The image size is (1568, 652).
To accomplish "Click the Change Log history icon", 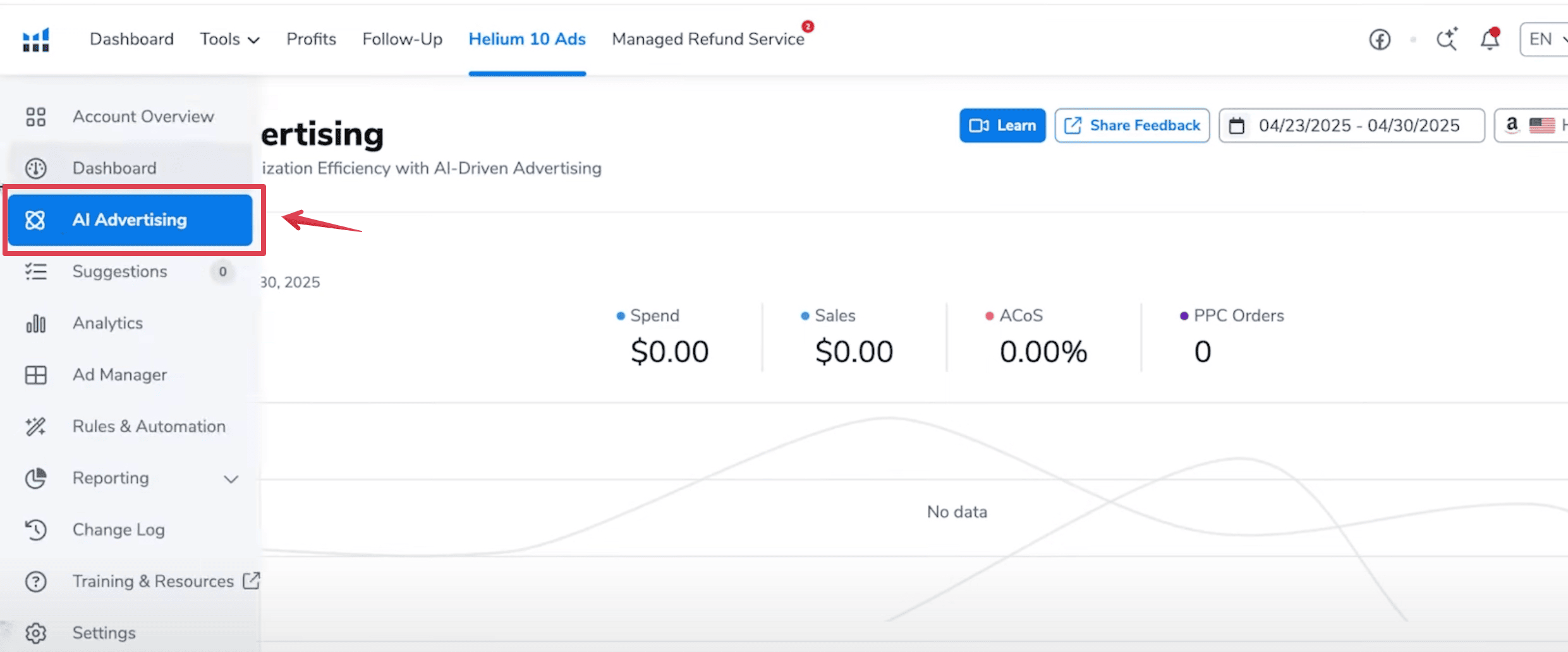I will point(35,530).
